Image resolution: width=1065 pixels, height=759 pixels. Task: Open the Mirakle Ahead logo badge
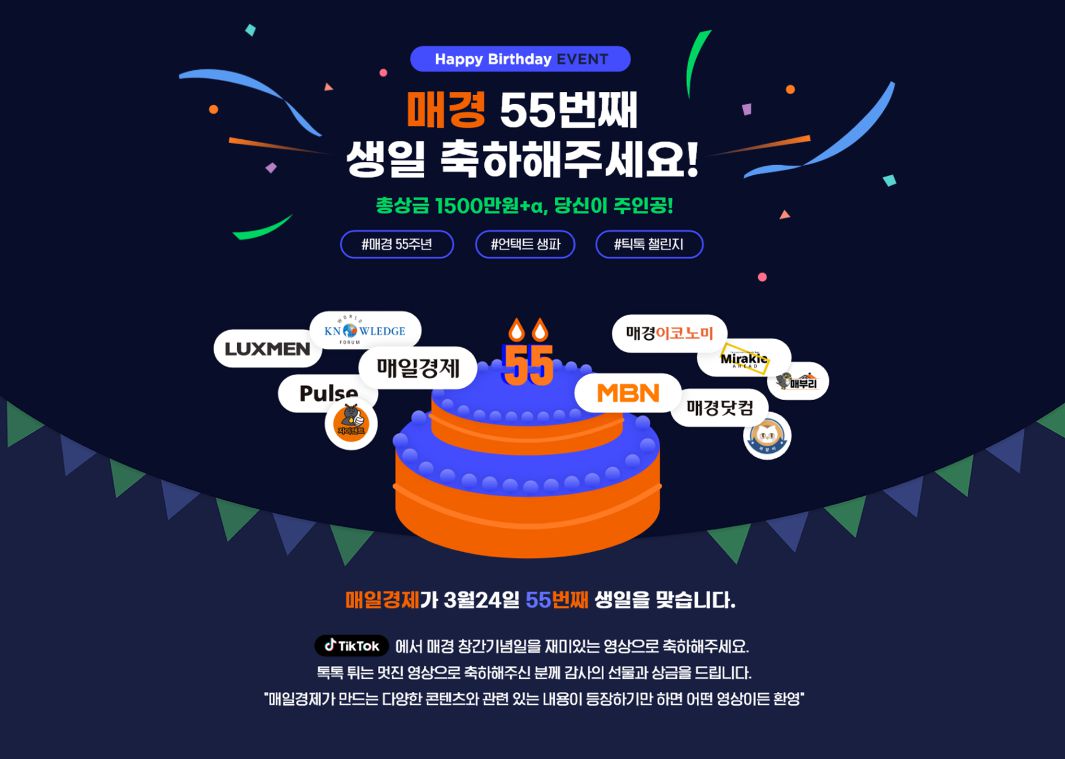pos(744,358)
